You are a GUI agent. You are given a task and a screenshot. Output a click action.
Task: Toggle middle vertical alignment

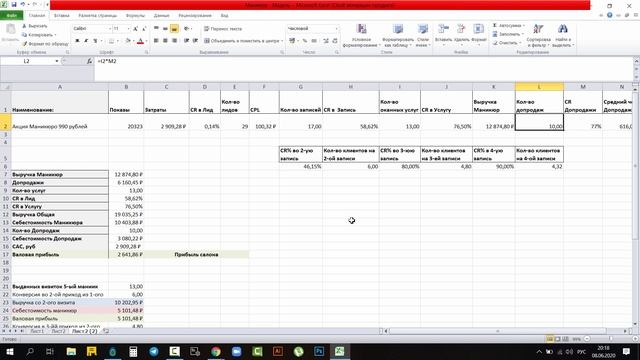165,29
